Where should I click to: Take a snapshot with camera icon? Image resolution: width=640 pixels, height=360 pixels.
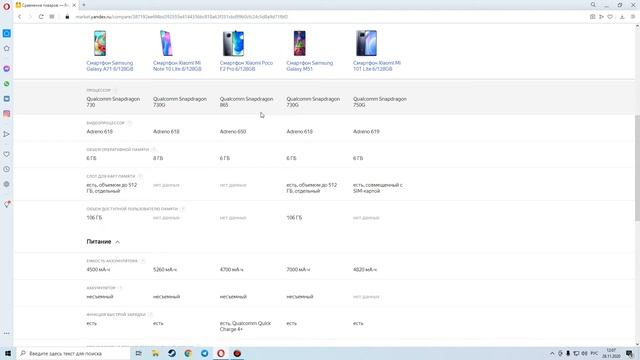592,17
